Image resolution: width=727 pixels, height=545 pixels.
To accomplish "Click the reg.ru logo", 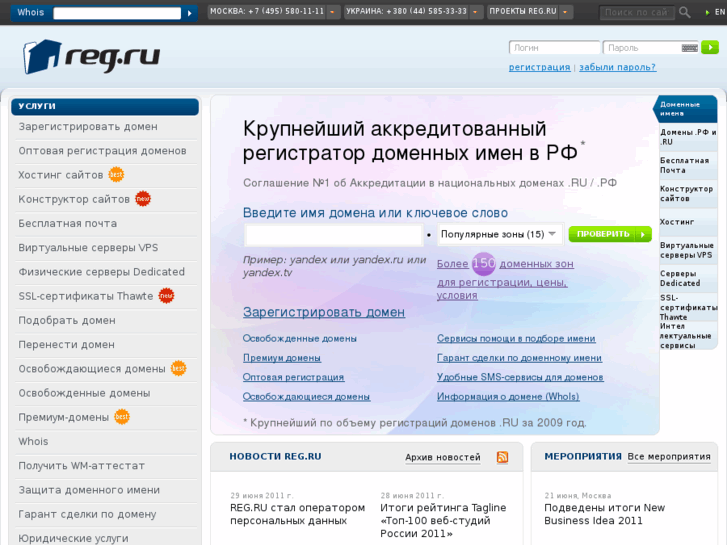I will pyautogui.click(x=91, y=57).
